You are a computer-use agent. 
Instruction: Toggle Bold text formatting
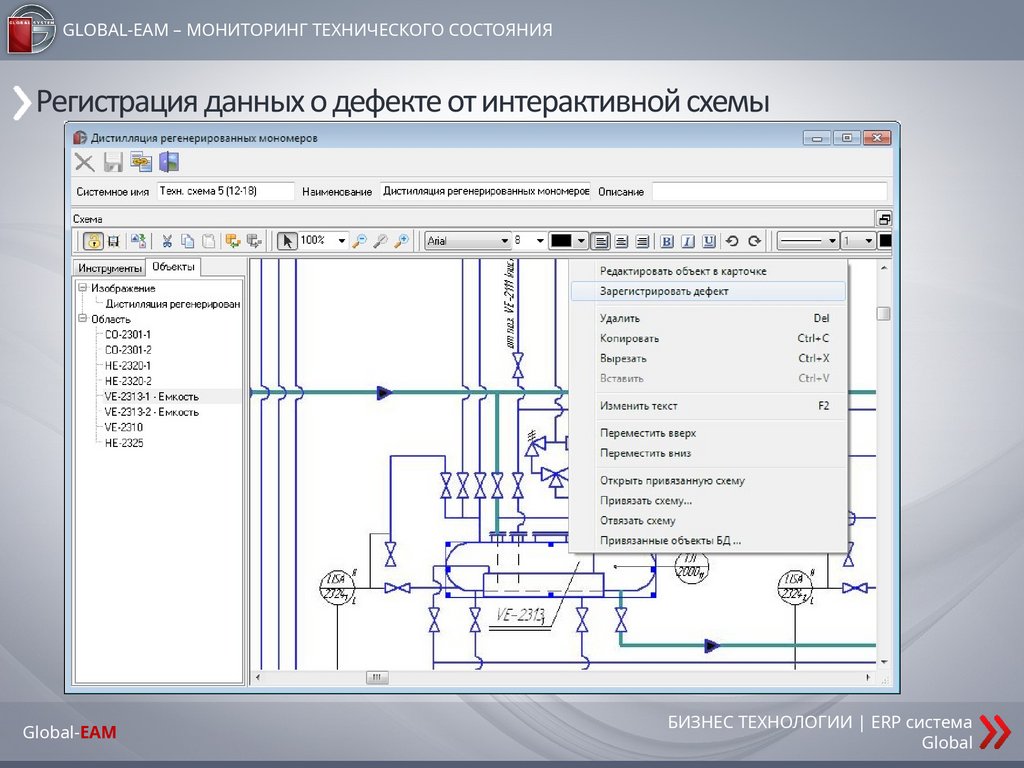pos(667,241)
